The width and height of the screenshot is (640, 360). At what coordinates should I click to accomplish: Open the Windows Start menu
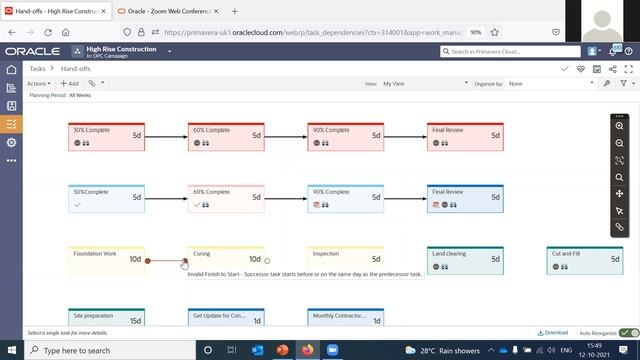coord(12,350)
